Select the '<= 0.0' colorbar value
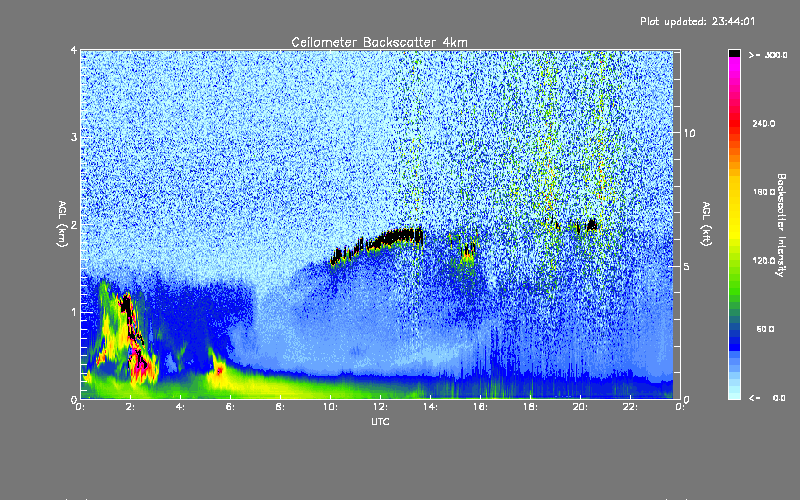Screen dimensions: 800x500 click(x=767, y=397)
